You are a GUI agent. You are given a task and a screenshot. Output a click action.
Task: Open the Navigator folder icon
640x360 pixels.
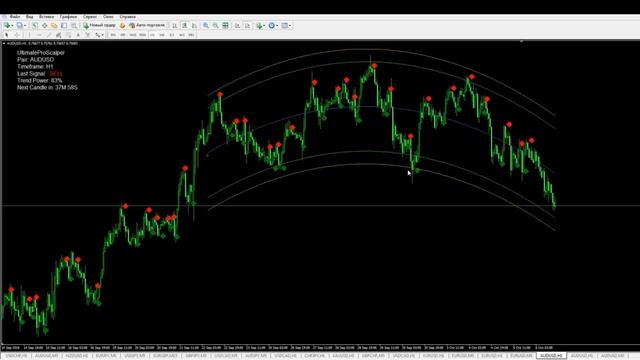tap(54, 25)
